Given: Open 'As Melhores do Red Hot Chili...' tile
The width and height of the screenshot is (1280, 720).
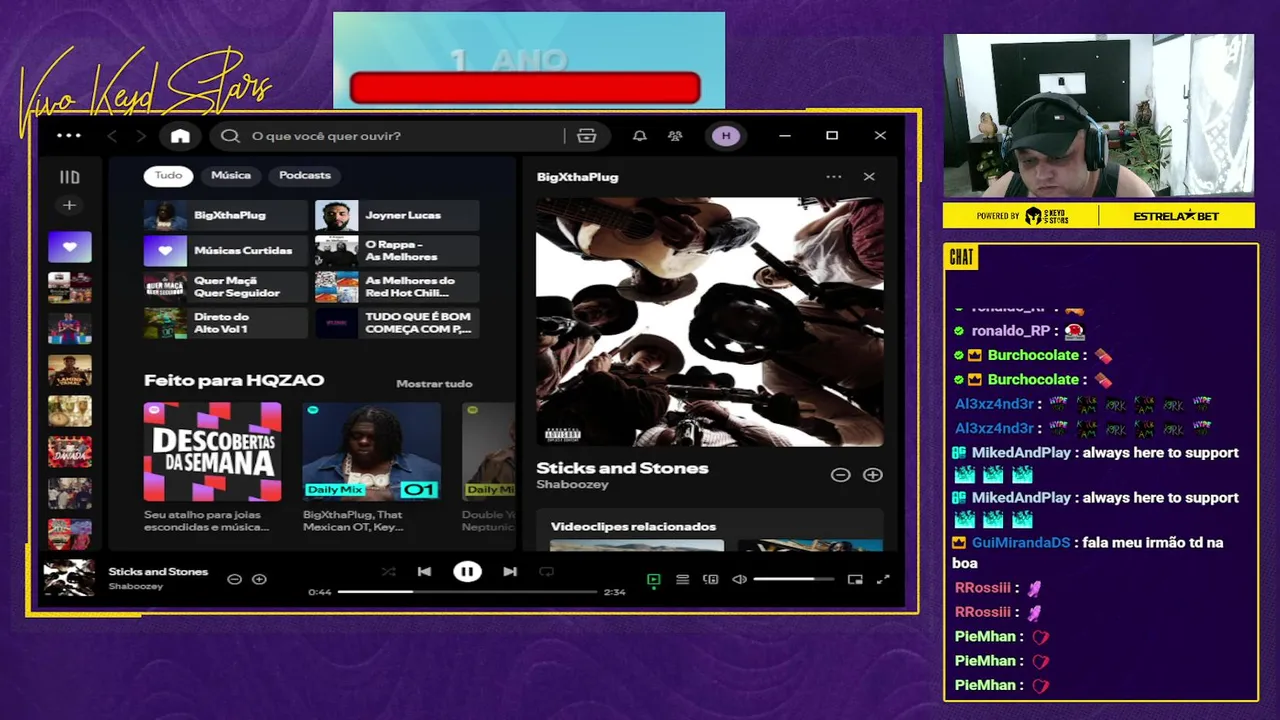Looking at the screenshot, I should (x=397, y=287).
